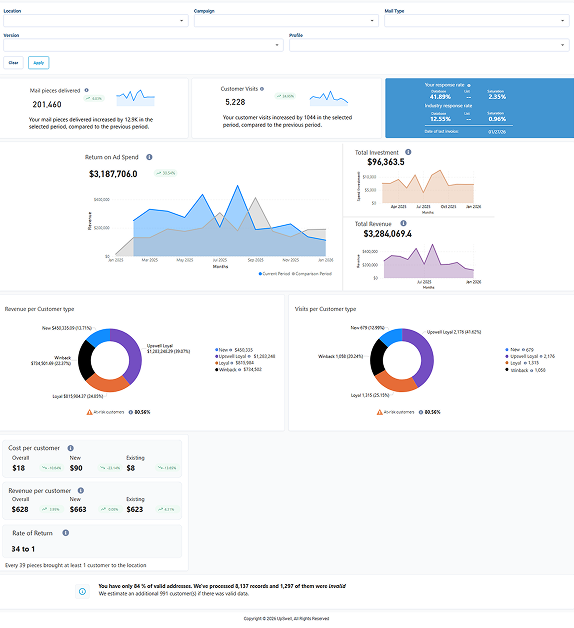The image size is (574, 628).
Task: Click the Clear filters button
Action: (14, 63)
